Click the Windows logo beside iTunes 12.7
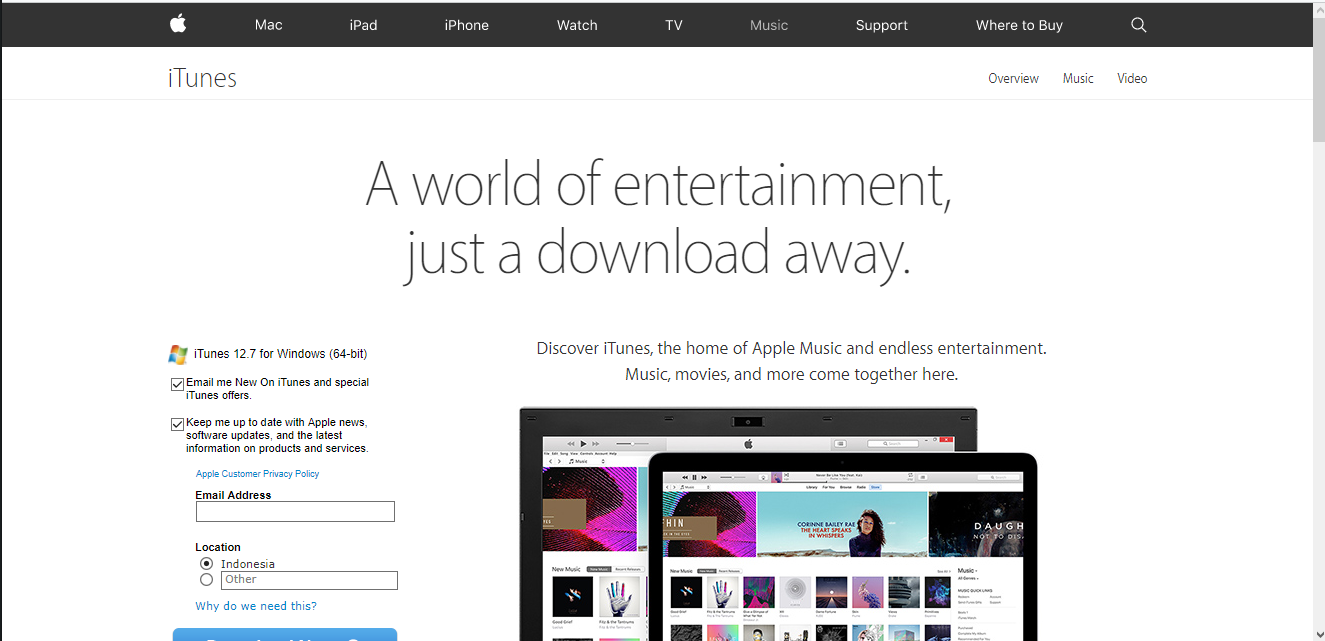1325x641 pixels. coord(178,354)
